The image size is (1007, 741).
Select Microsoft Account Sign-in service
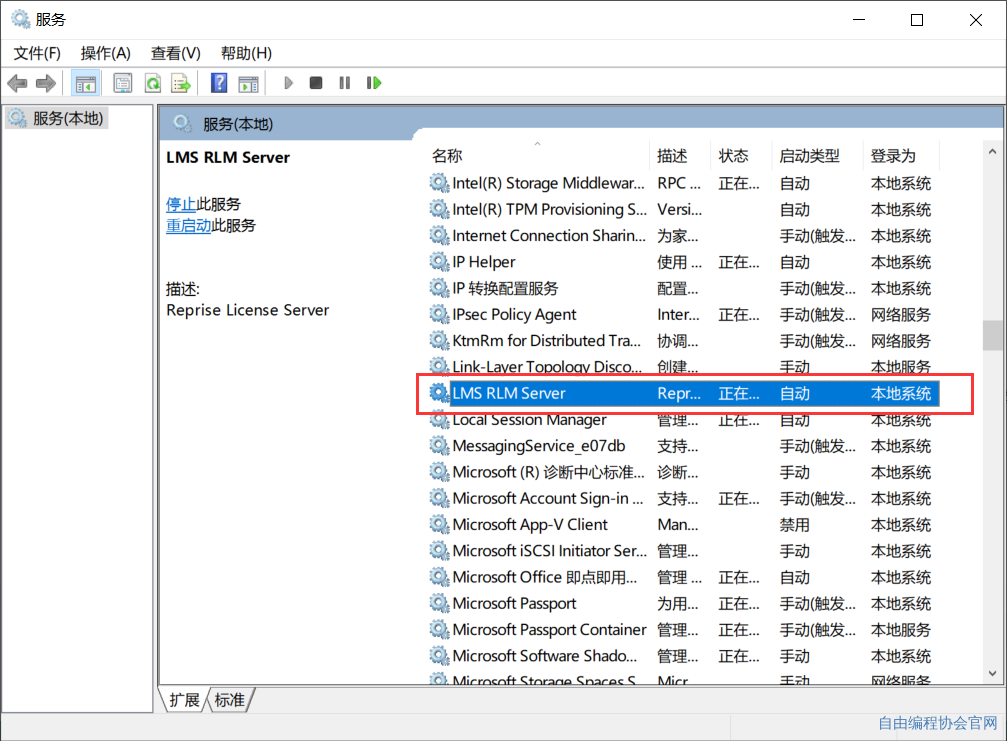(x=683, y=499)
